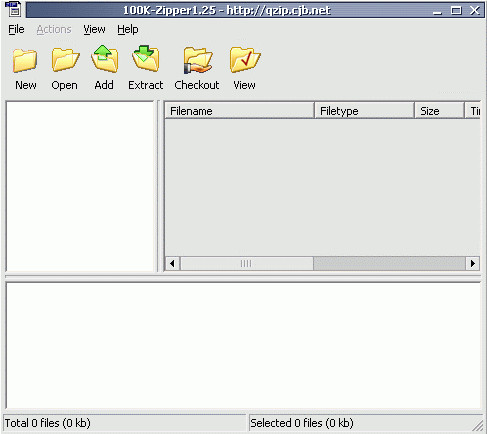Open the Actions menu

pos(54,29)
